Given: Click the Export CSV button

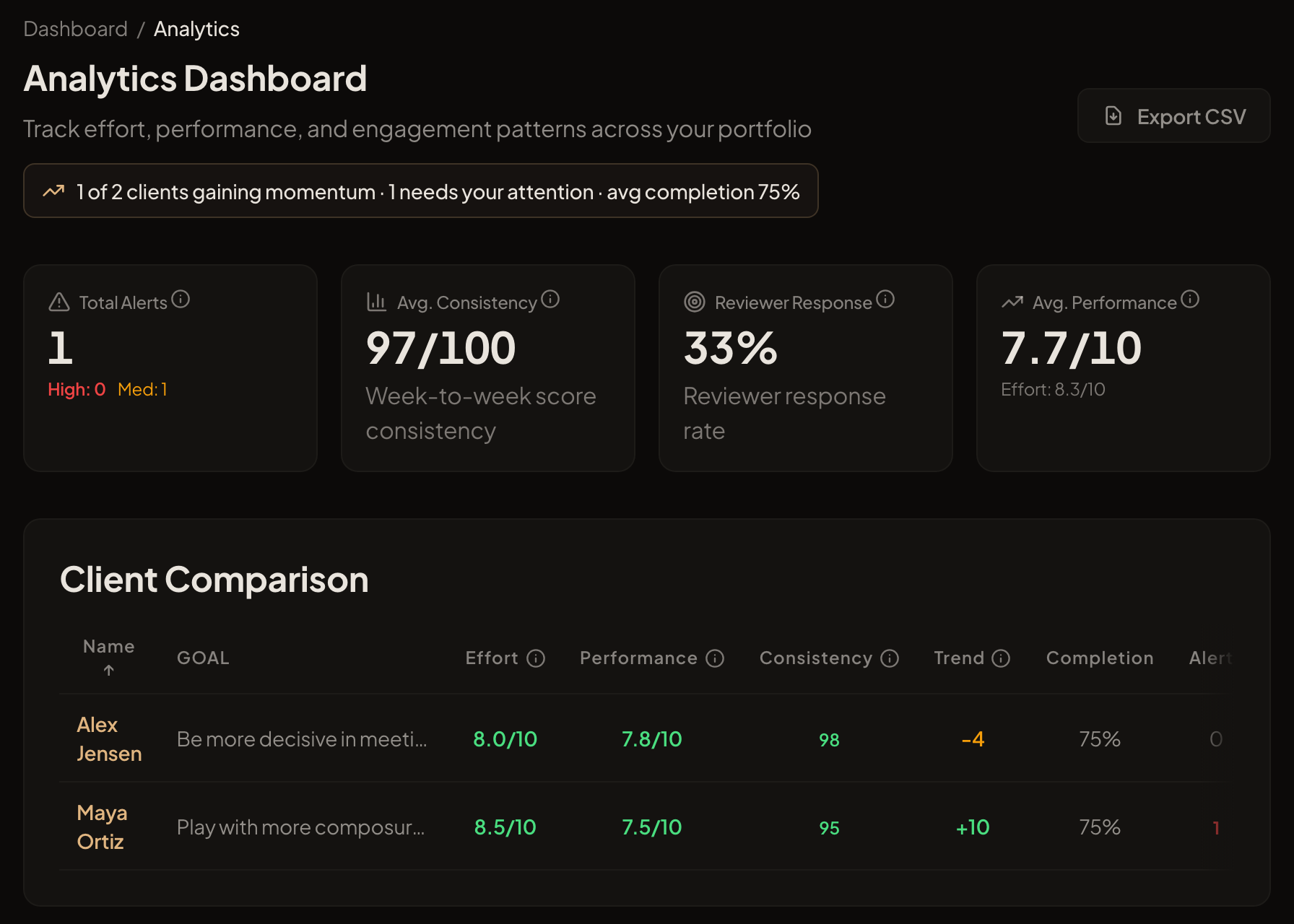Looking at the screenshot, I should pyautogui.click(x=1173, y=116).
